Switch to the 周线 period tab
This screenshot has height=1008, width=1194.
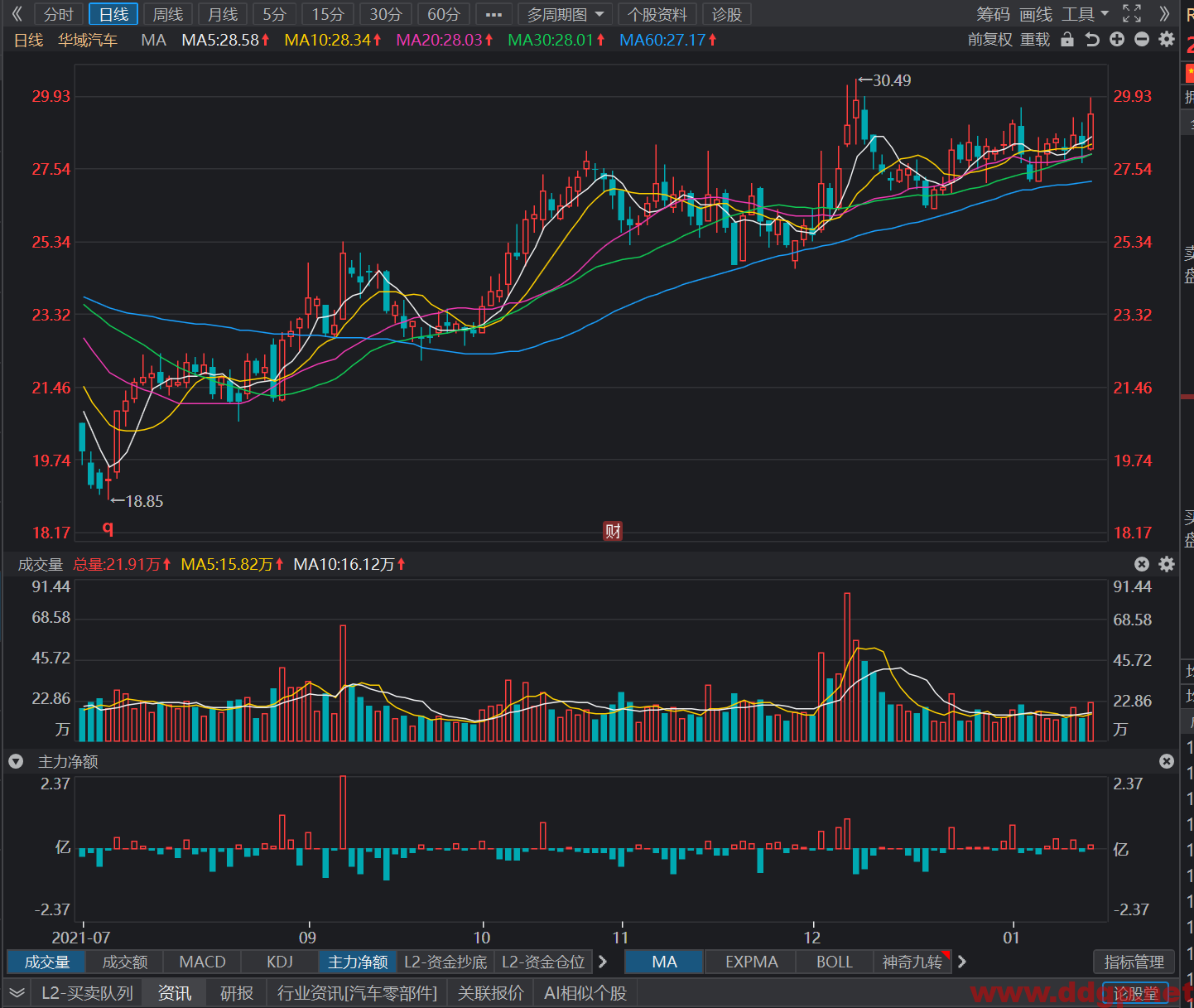[x=168, y=14]
